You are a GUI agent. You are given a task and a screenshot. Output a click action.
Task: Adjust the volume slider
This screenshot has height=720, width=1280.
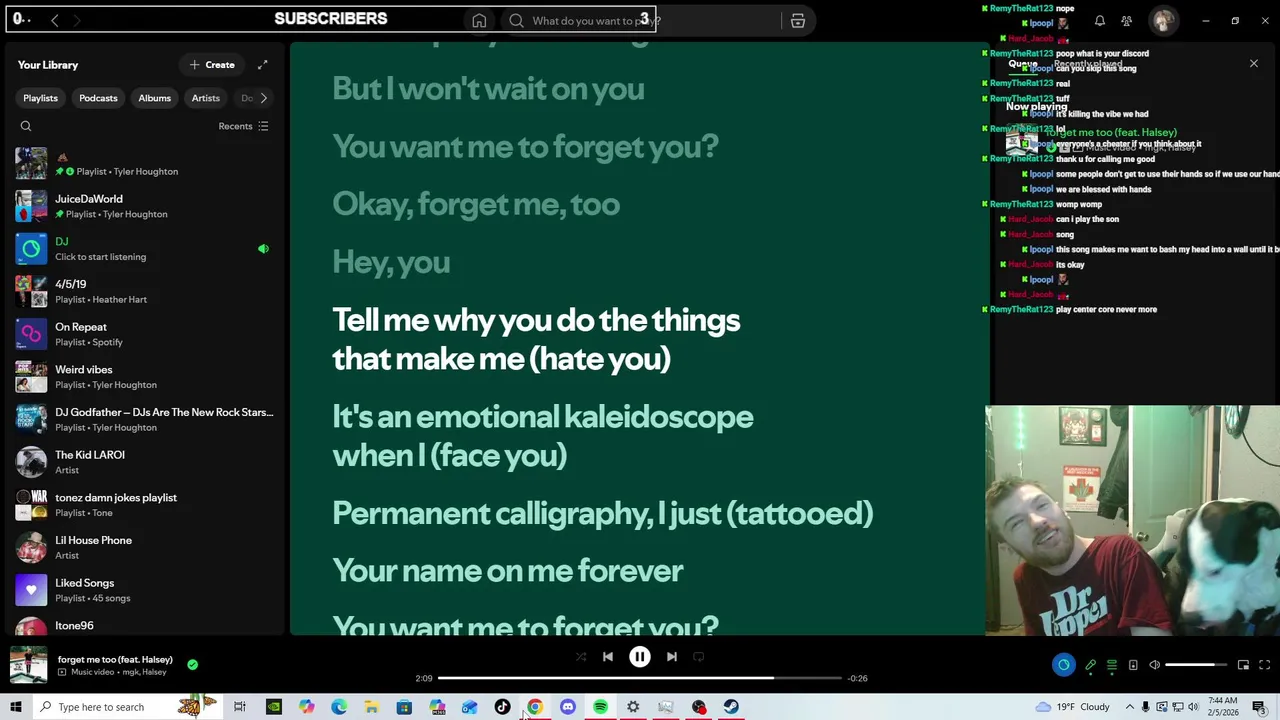pyautogui.click(x=1196, y=665)
